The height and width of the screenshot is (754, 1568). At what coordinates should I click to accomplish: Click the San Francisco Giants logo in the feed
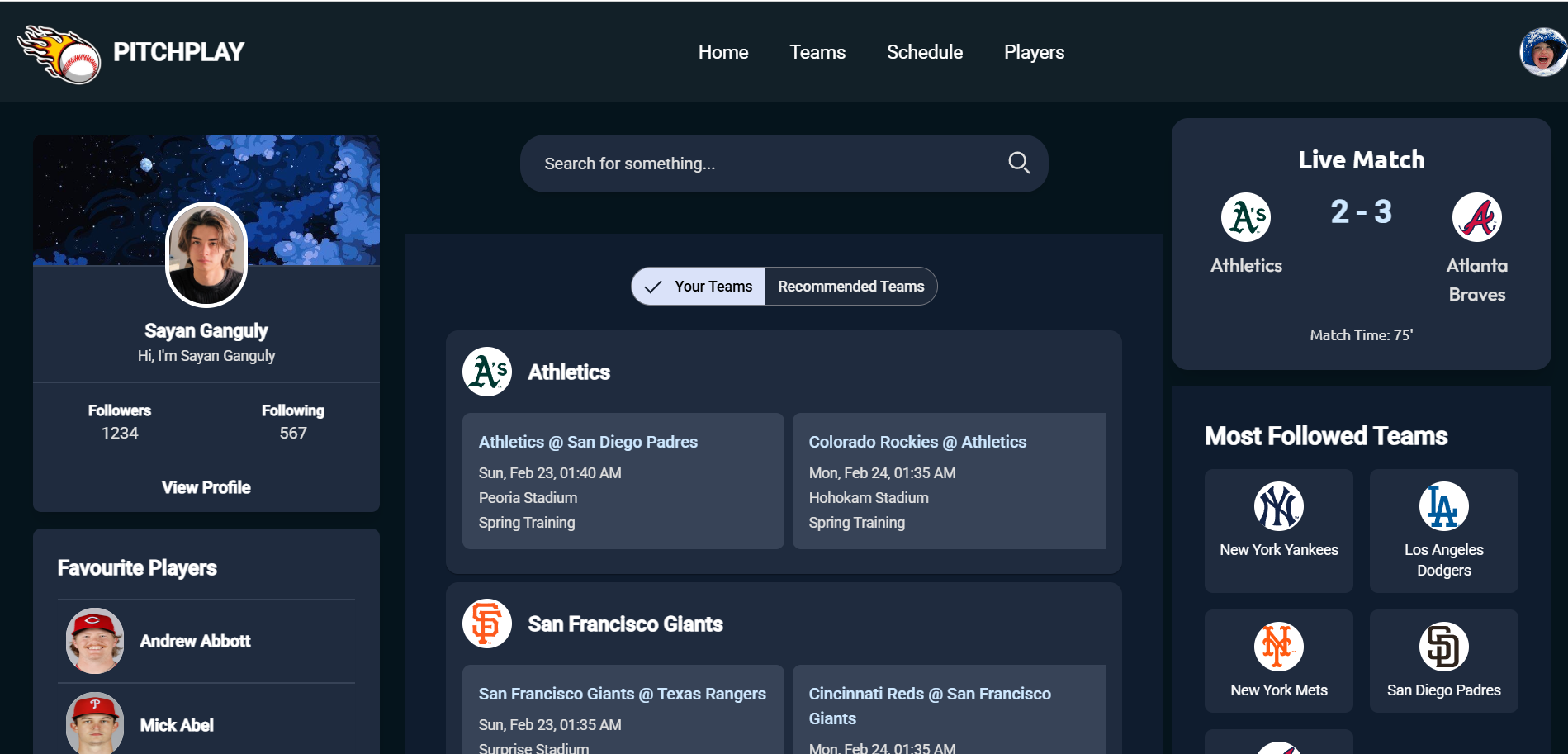pyautogui.click(x=487, y=624)
